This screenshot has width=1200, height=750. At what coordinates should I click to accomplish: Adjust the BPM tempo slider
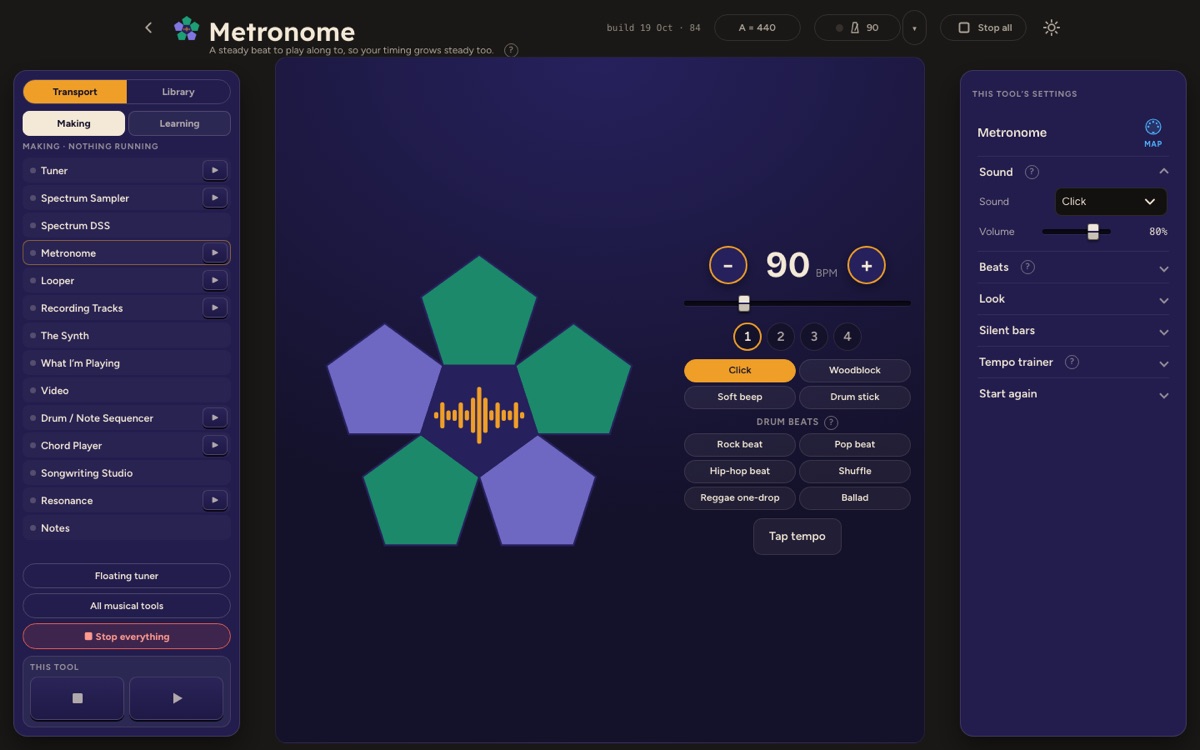(x=797, y=303)
